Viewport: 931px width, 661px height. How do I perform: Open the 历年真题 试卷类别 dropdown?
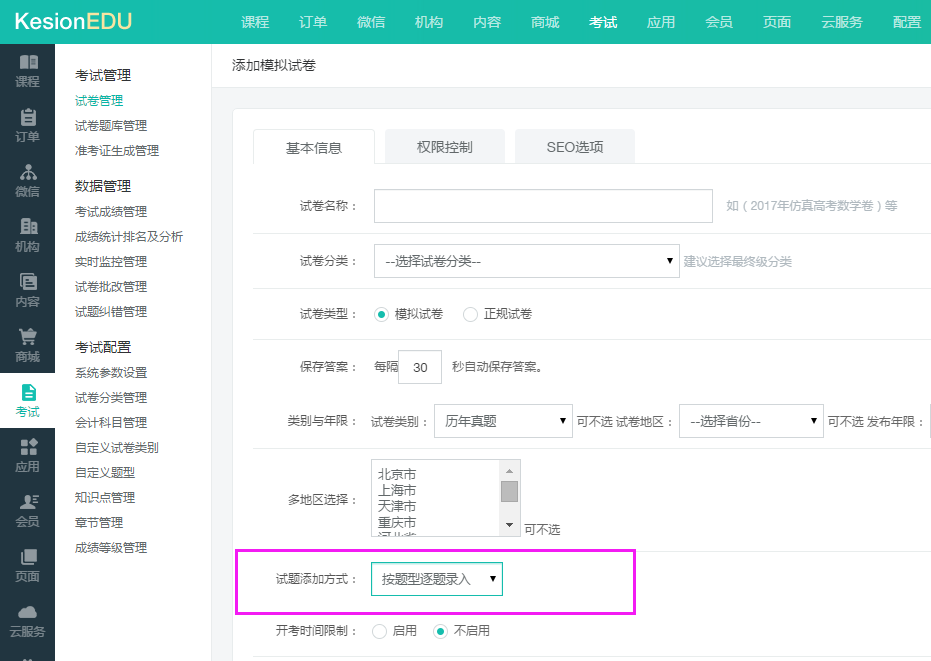tap(503, 421)
